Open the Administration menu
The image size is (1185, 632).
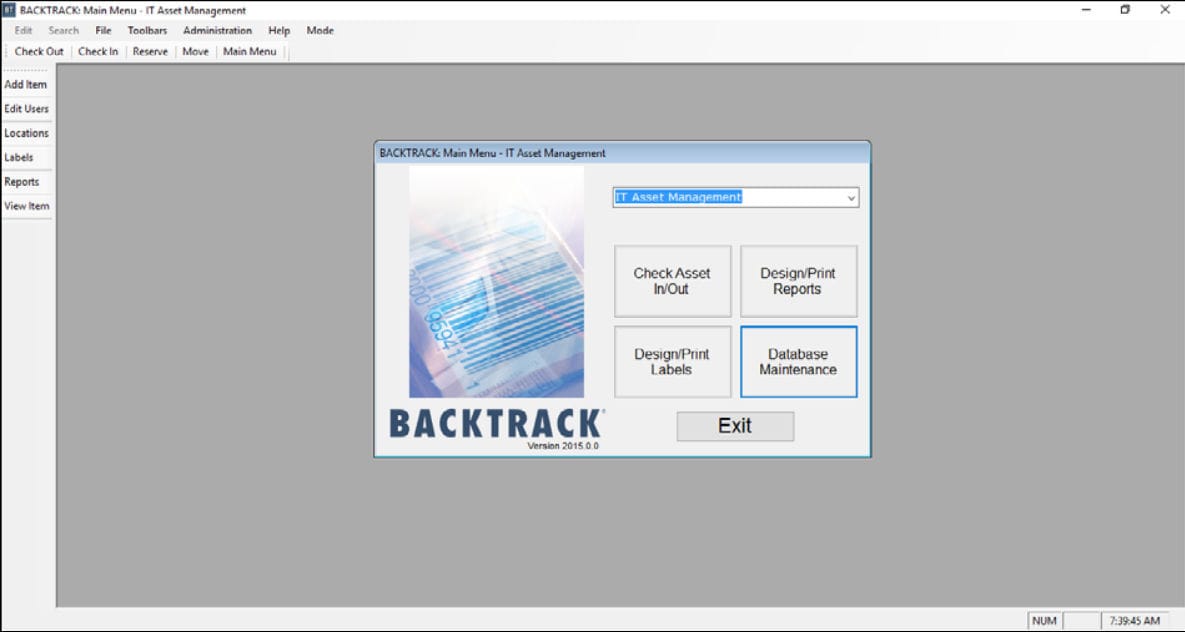(x=218, y=30)
